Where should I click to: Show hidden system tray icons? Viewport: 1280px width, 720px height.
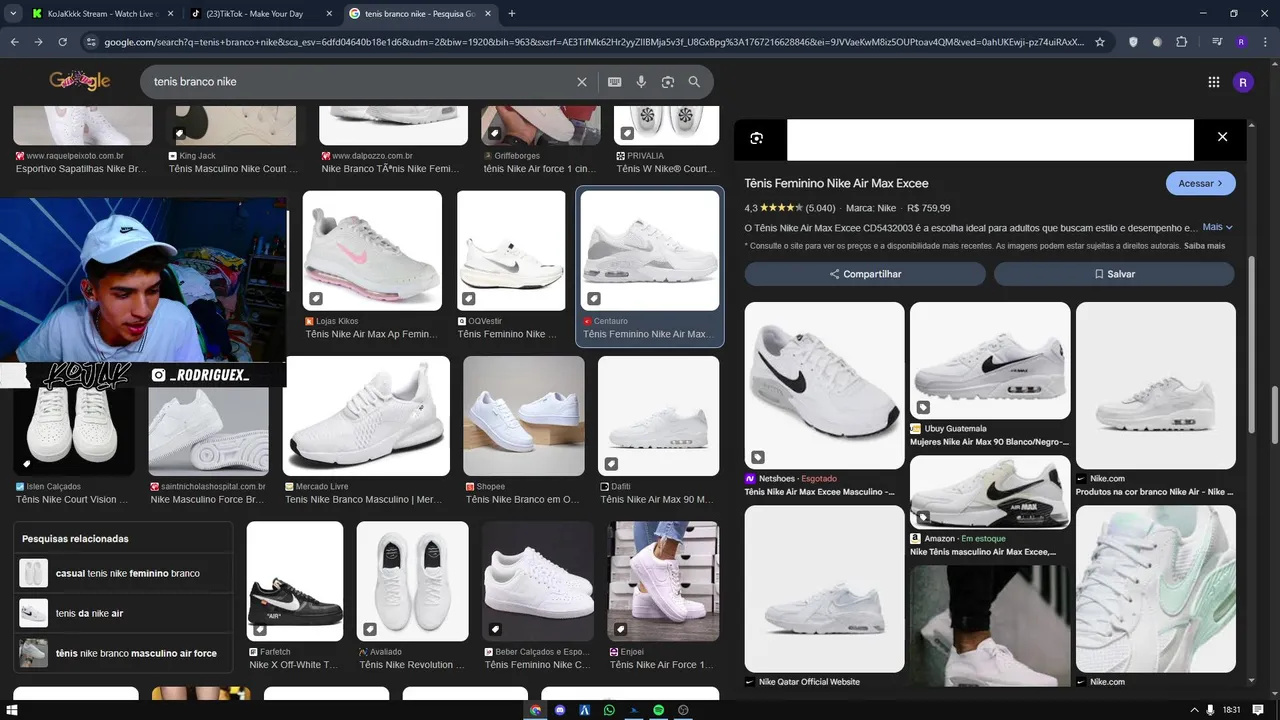coord(1194,710)
